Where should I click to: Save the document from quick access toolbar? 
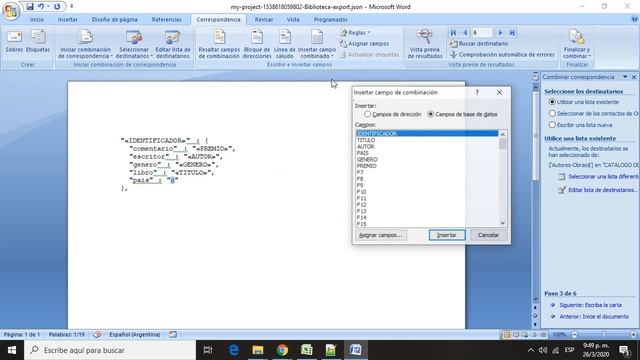[29, 7]
